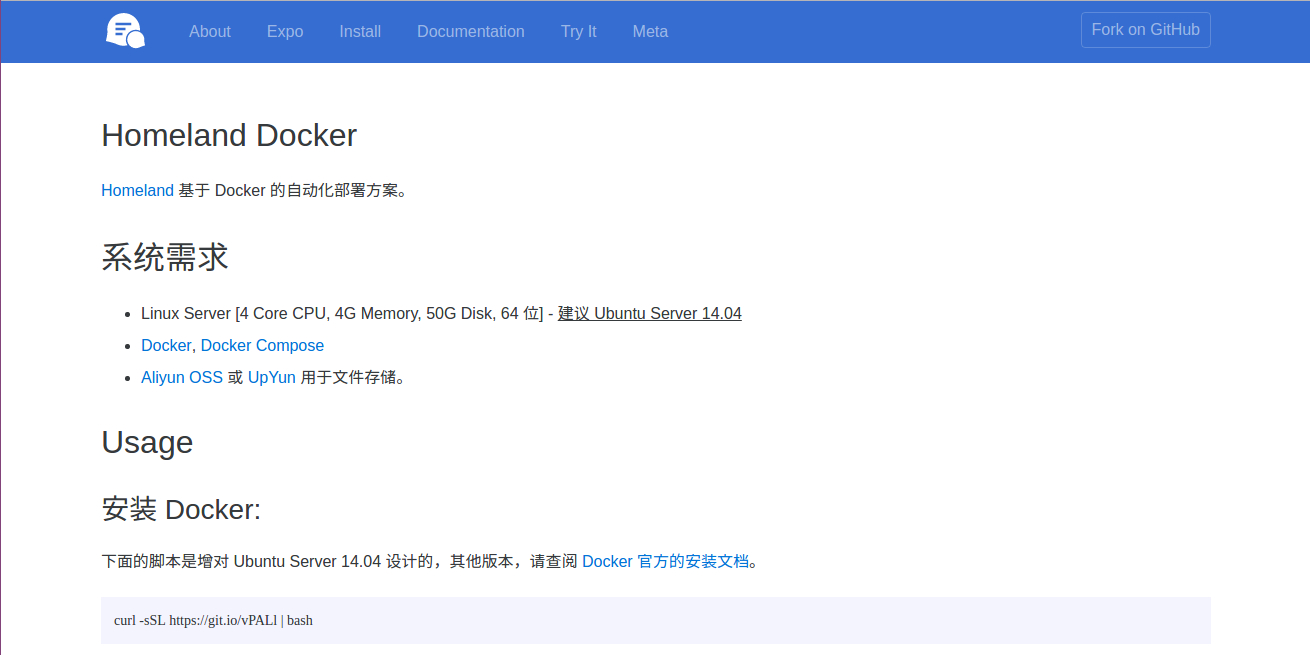Click the Homeland chat bubble logo
This screenshot has width=1310, height=655.
click(125, 31)
